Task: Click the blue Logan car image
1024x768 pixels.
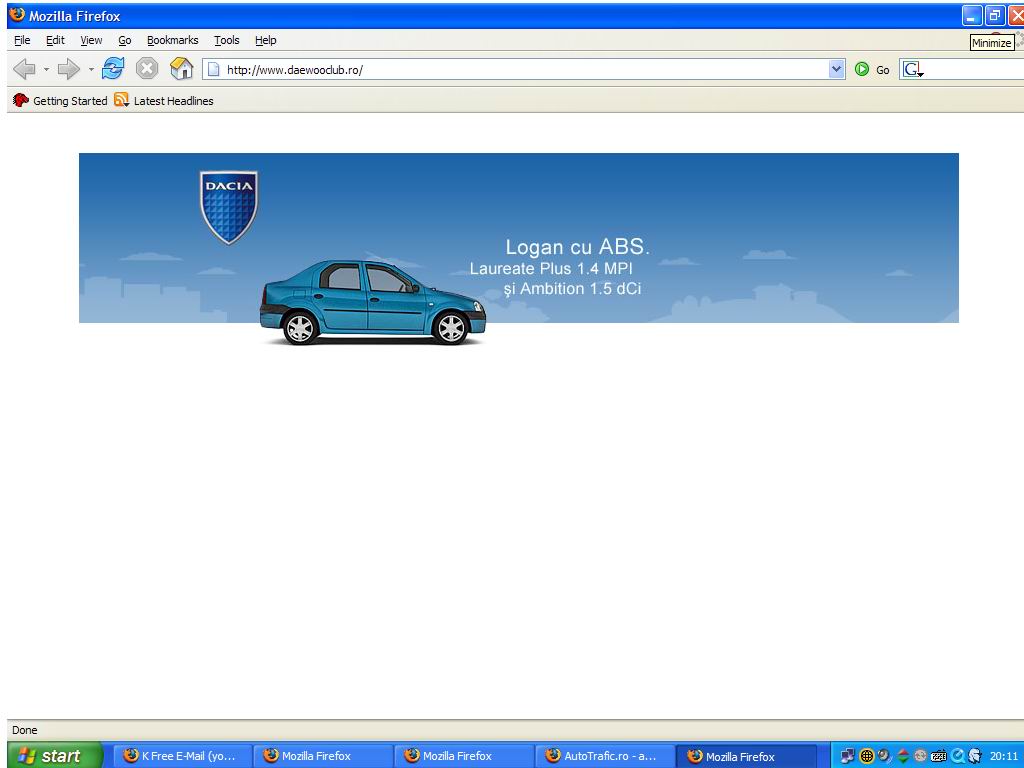Action: [372, 302]
